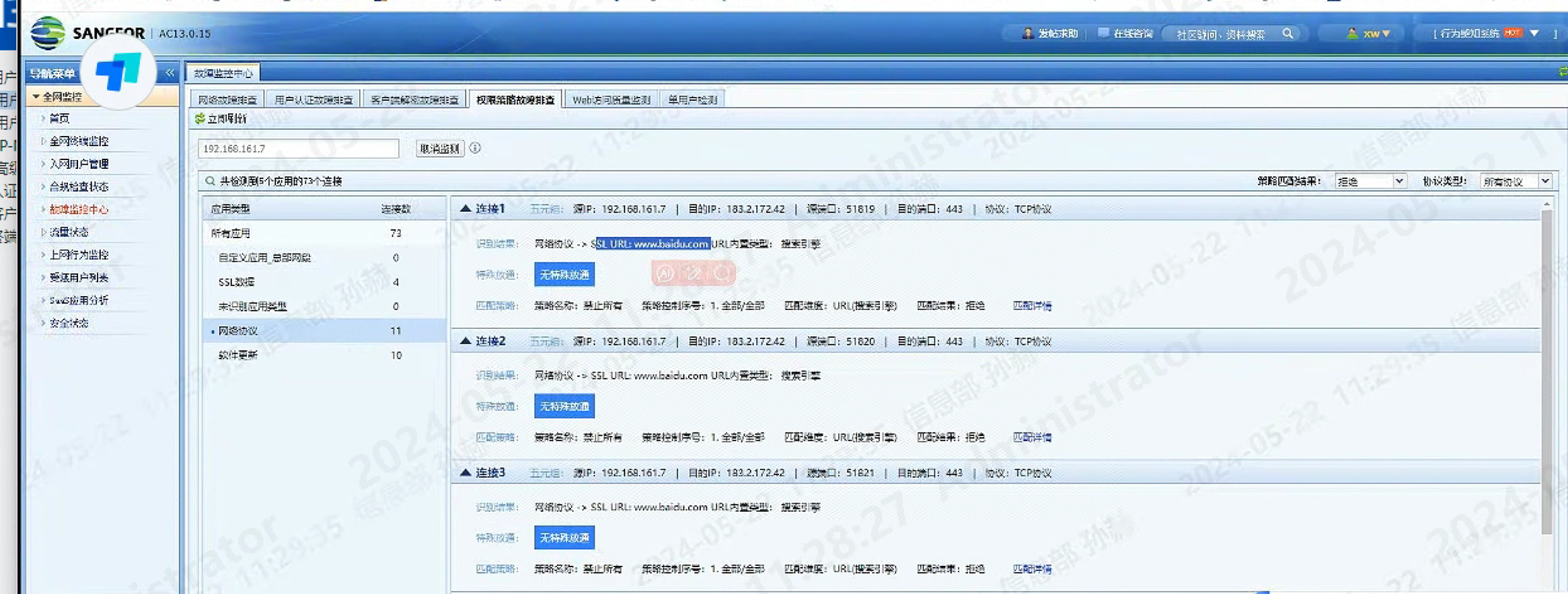Collapse the 导航菜单 panel with the double-arrow

click(170, 73)
